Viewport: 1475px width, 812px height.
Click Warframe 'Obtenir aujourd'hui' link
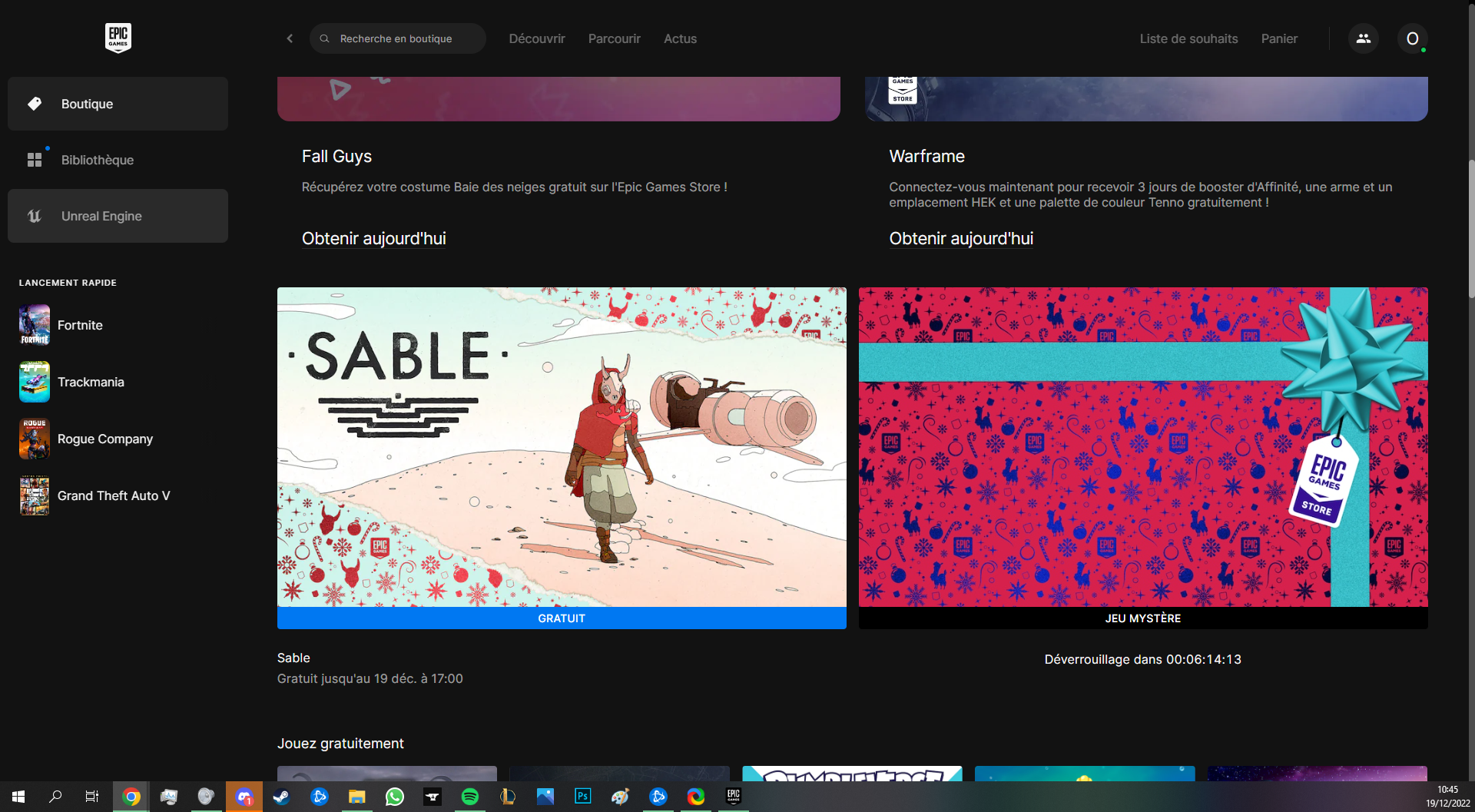pyautogui.click(x=961, y=238)
